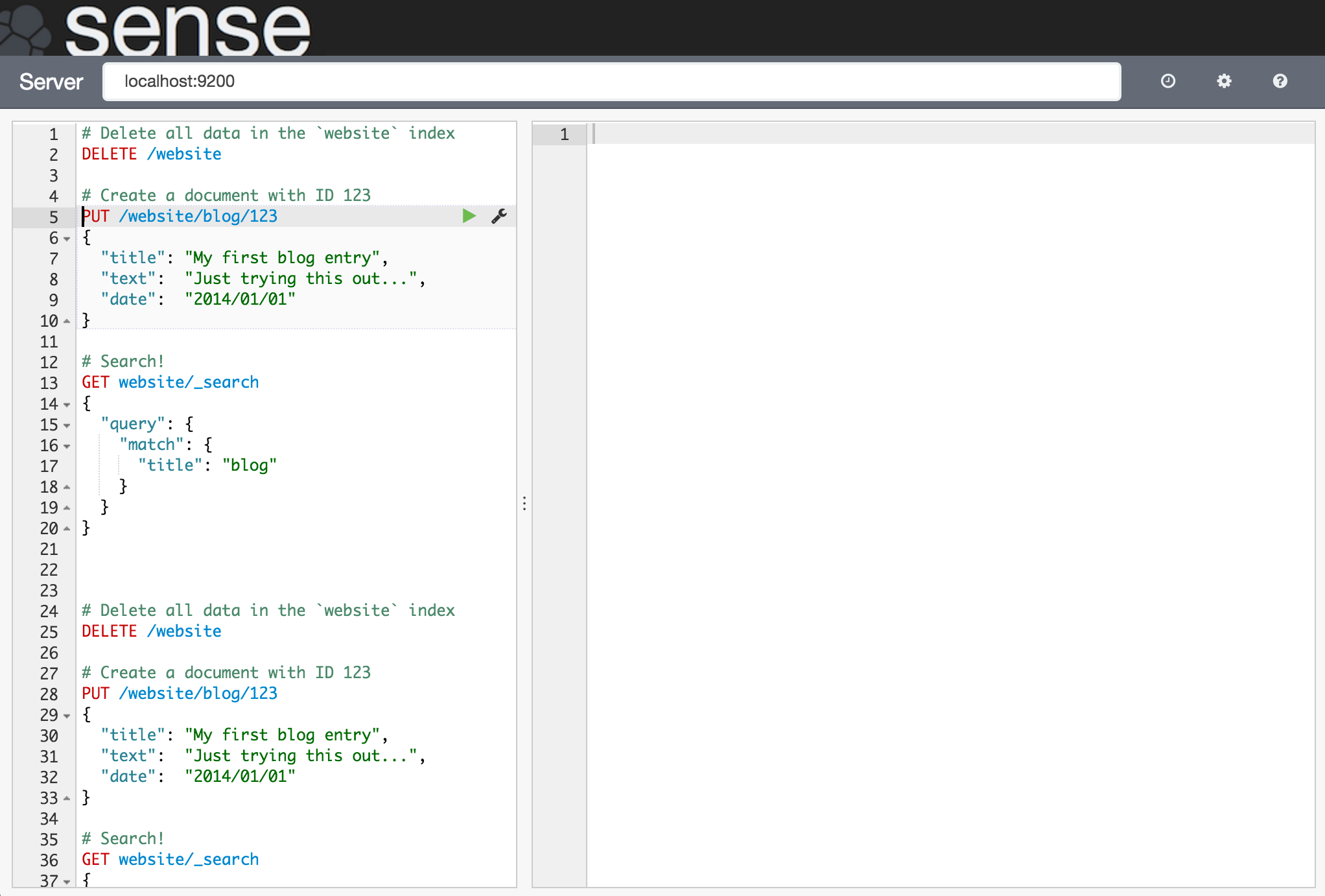Click the fold marker on line 10
The height and width of the screenshot is (896, 1325).
pyautogui.click(x=67, y=321)
